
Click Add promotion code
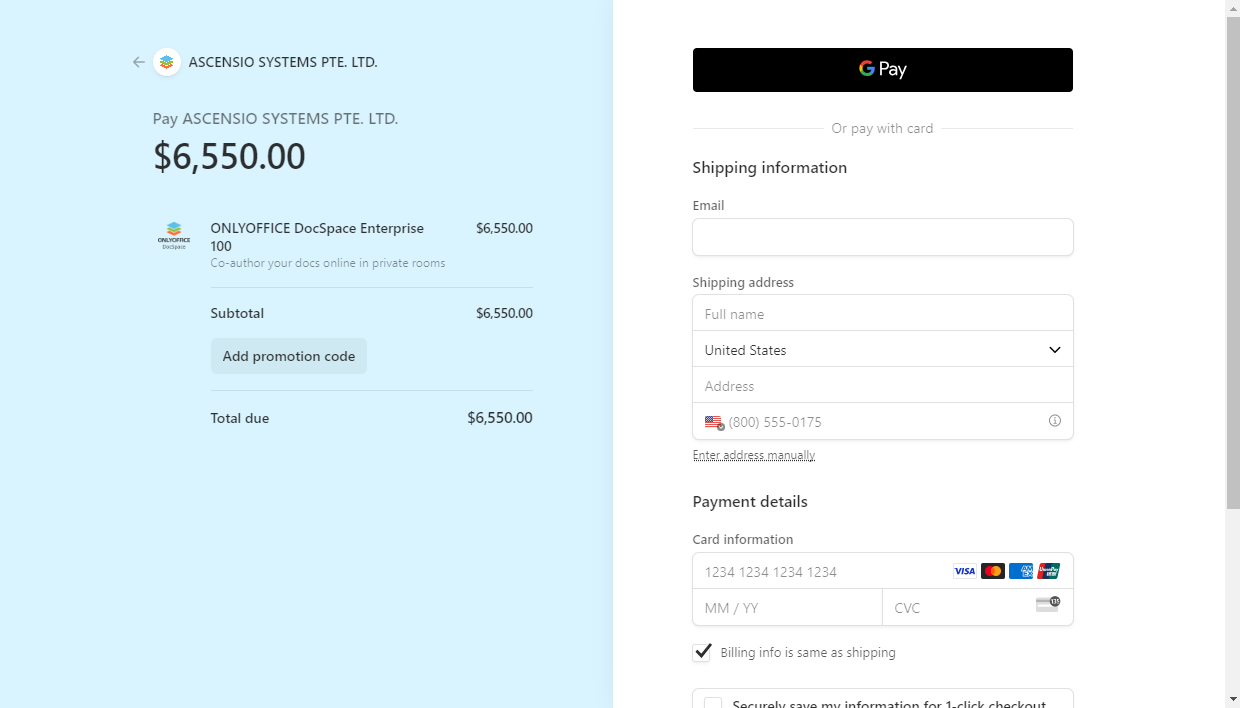pyautogui.click(x=288, y=355)
